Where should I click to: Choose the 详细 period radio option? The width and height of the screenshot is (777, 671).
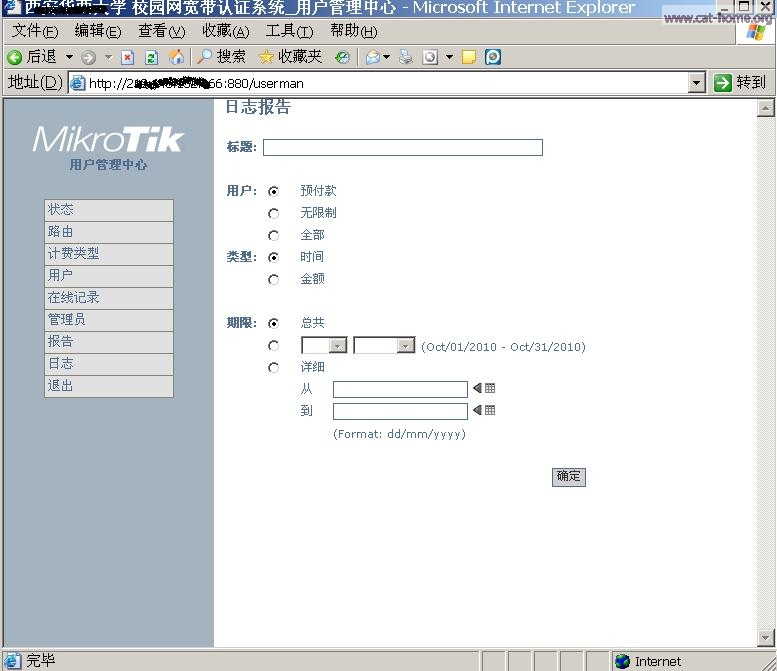[x=273, y=367]
